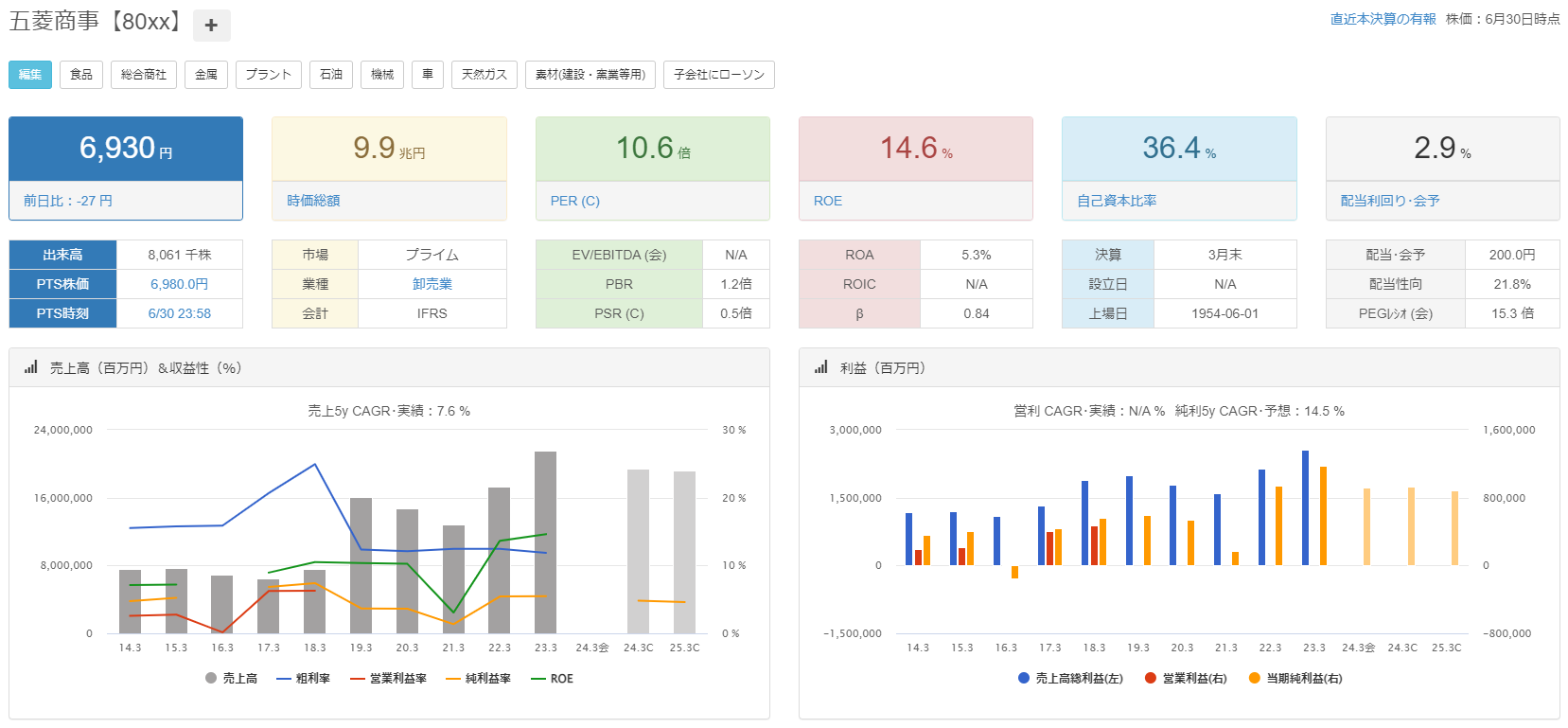Image resolution: width=1568 pixels, height=728 pixels.
Task: Click the bar chart icon in the profit panel header
Action: [x=820, y=367]
